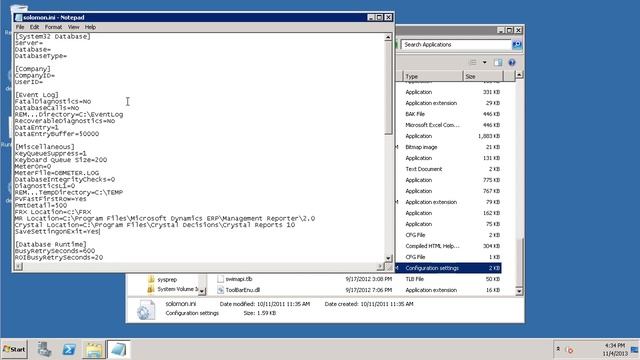This screenshot has height=360, width=640.
Task: Select the System Volume folder in tree
Action: [x=178, y=289]
